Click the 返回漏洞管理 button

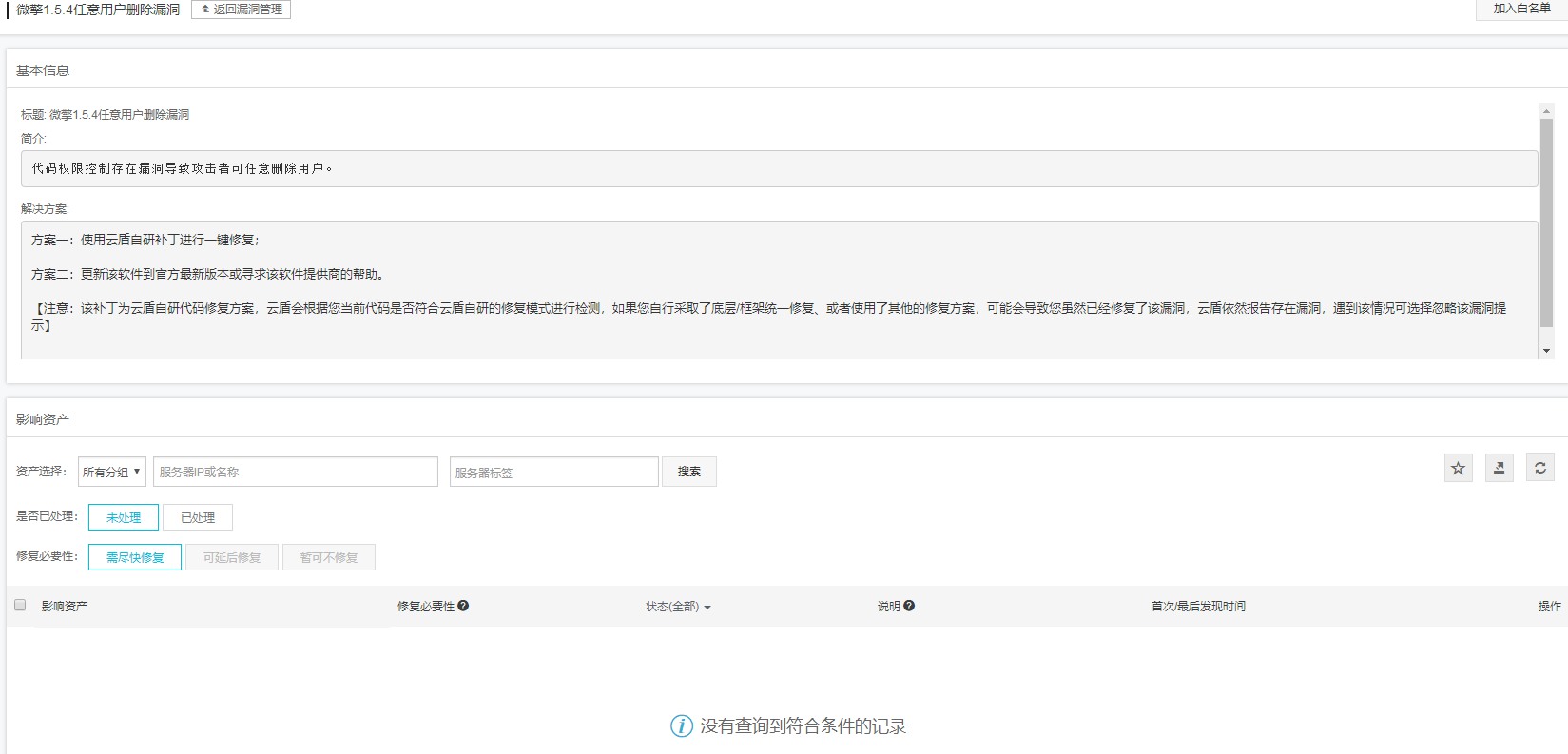[241, 10]
